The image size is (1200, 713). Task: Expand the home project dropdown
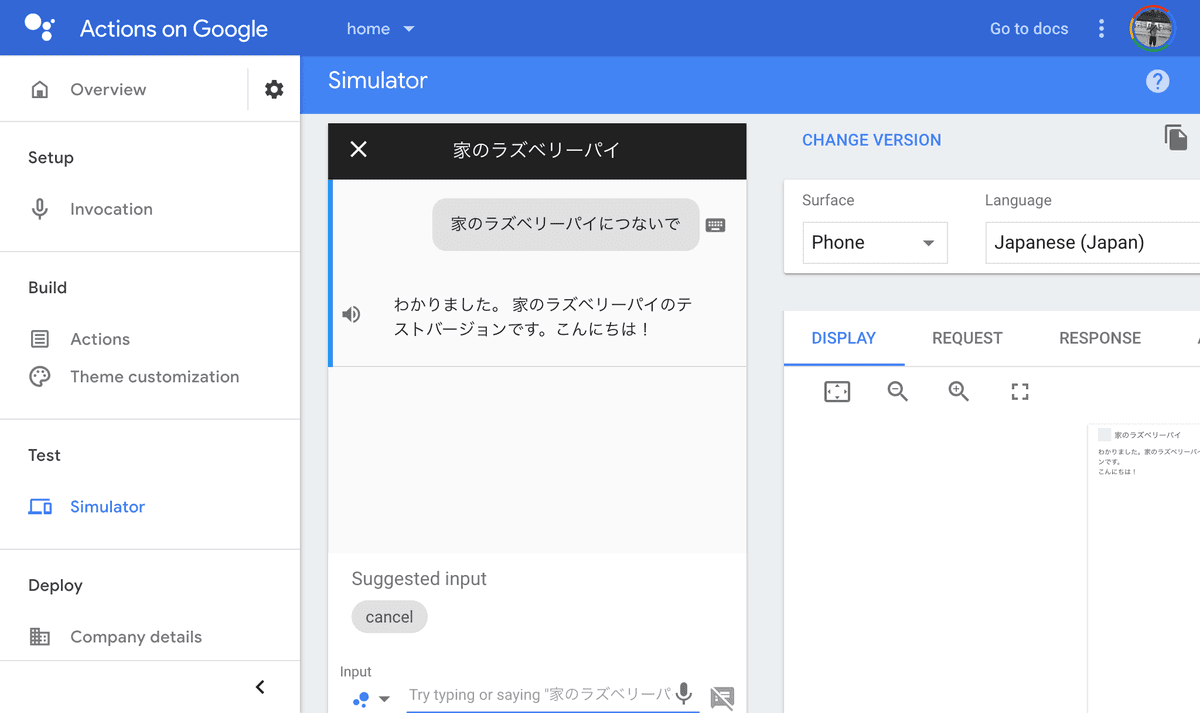point(380,29)
